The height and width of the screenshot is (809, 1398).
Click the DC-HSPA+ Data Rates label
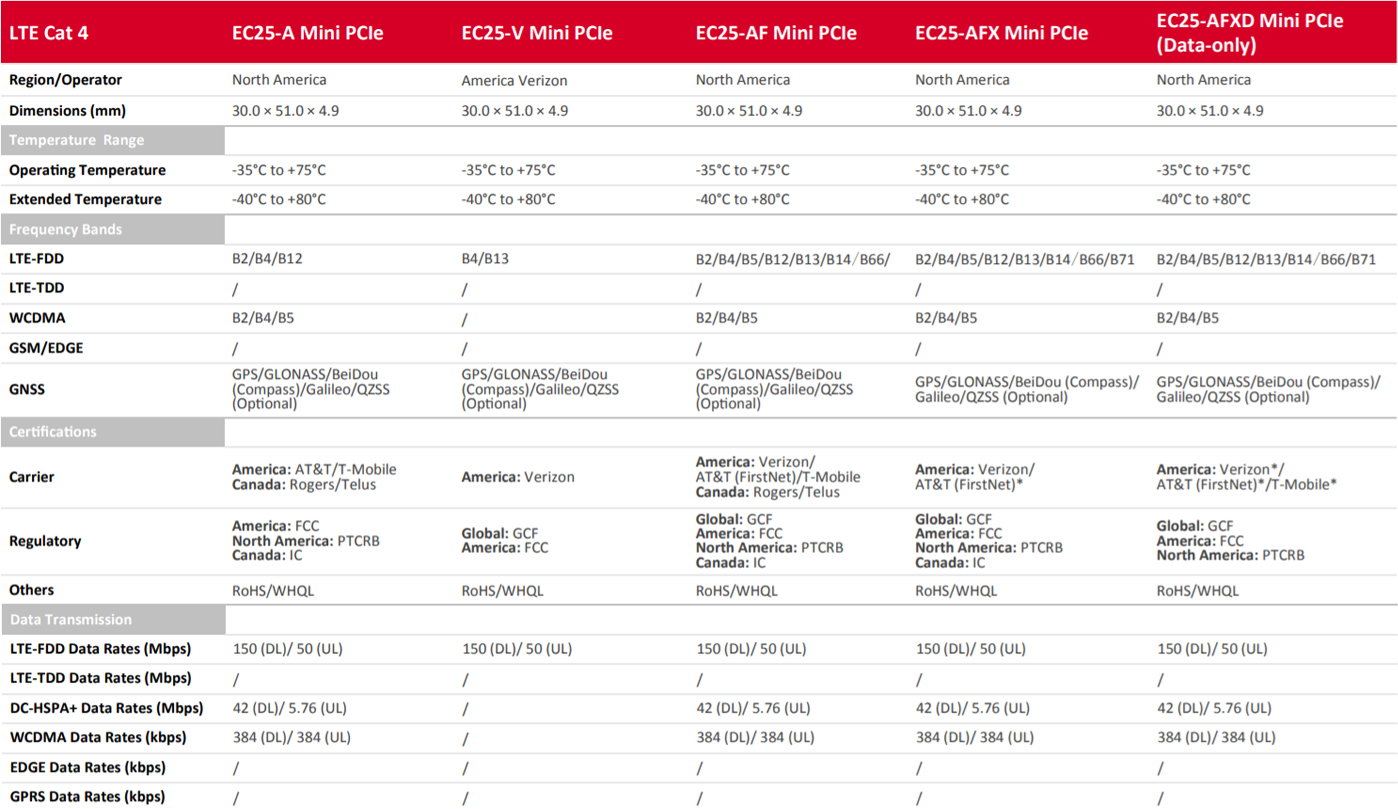tap(106, 708)
